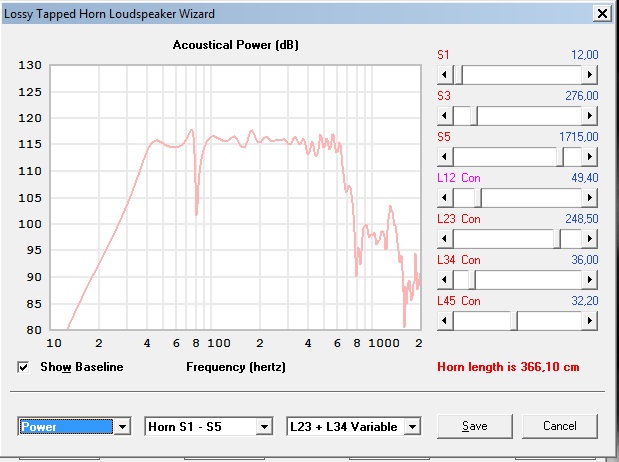Click the L45 value 32,20
The image size is (619, 462).
(585, 301)
